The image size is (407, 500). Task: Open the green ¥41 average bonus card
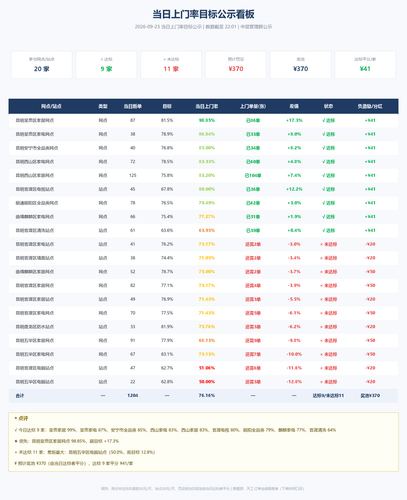(x=365, y=65)
